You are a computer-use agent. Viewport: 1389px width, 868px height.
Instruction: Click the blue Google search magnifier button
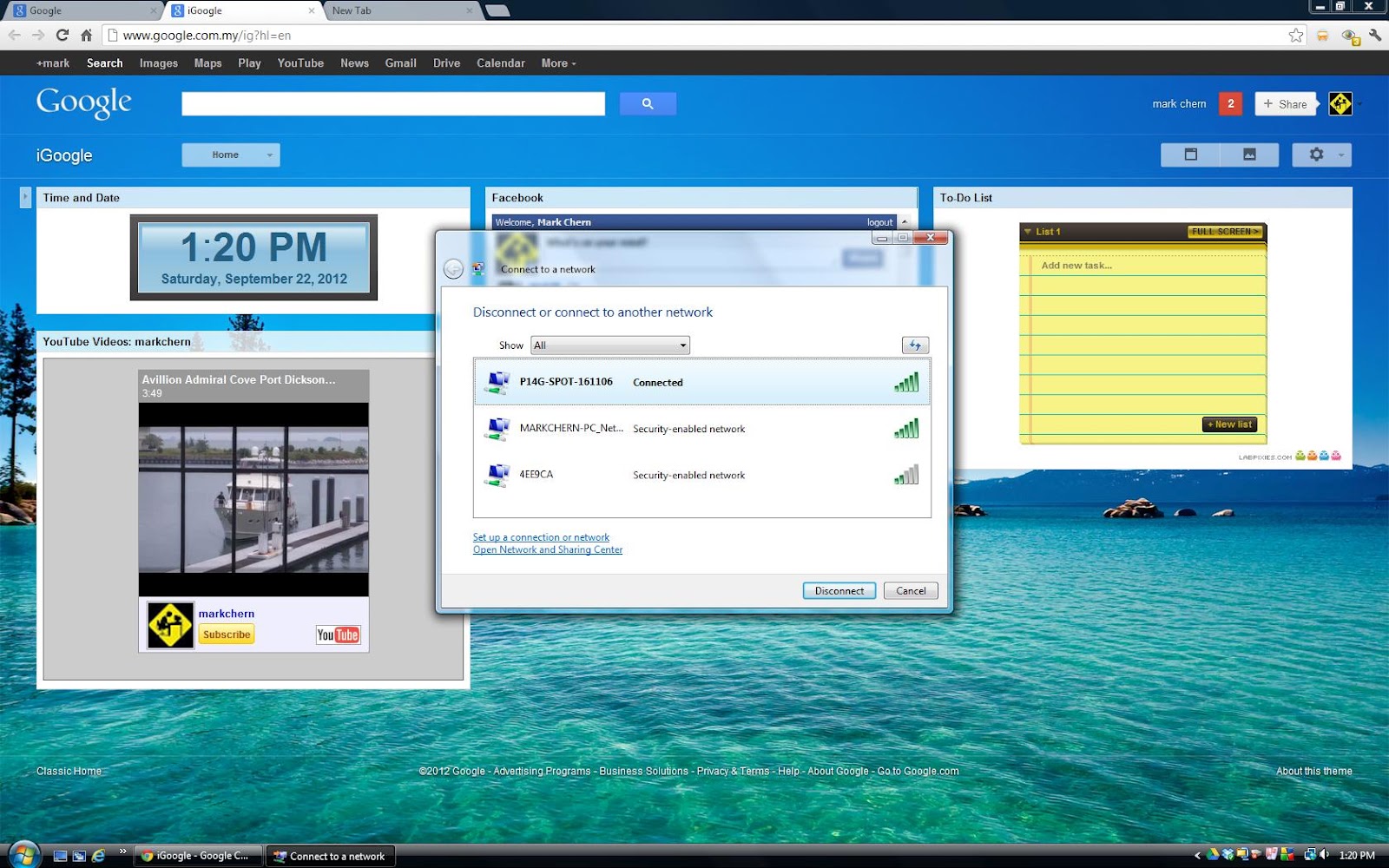point(648,103)
